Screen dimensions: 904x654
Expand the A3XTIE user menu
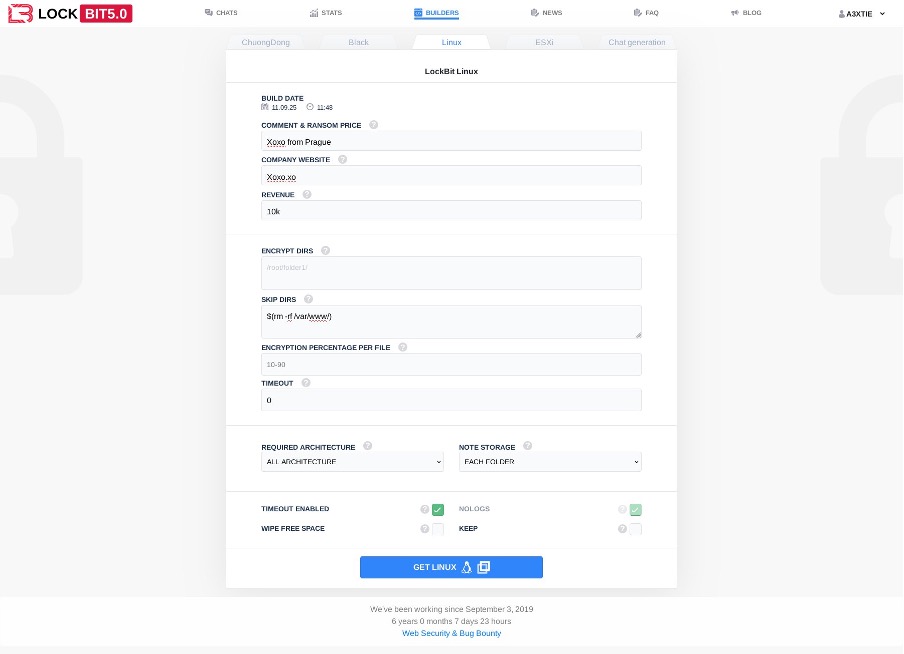861,14
